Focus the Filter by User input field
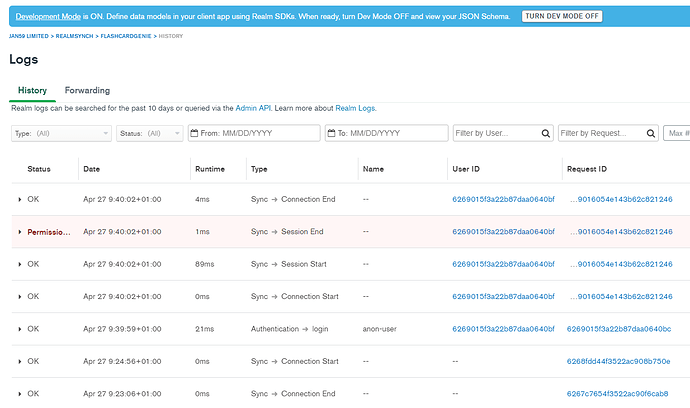Image resolution: width=690 pixels, height=408 pixels. [x=493, y=133]
